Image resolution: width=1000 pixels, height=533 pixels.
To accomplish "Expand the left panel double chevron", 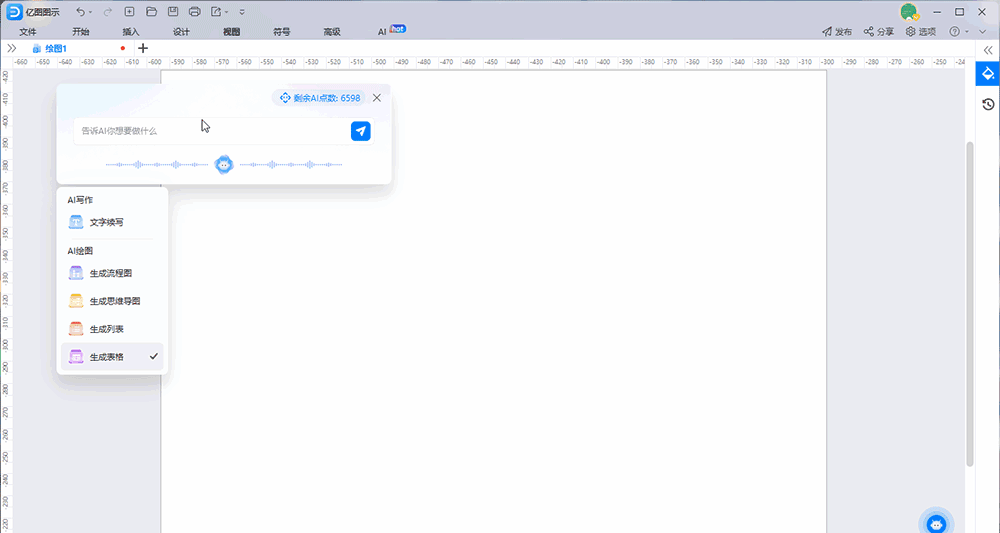I will (x=12, y=48).
